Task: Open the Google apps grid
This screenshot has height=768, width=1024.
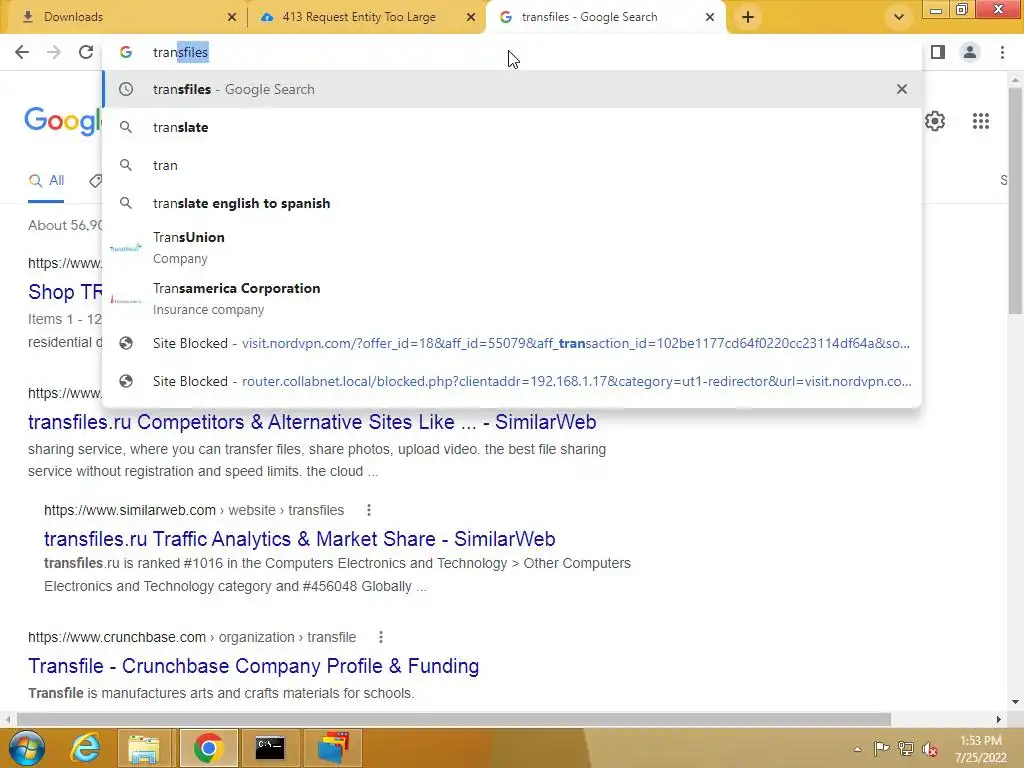Action: click(980, 121)
